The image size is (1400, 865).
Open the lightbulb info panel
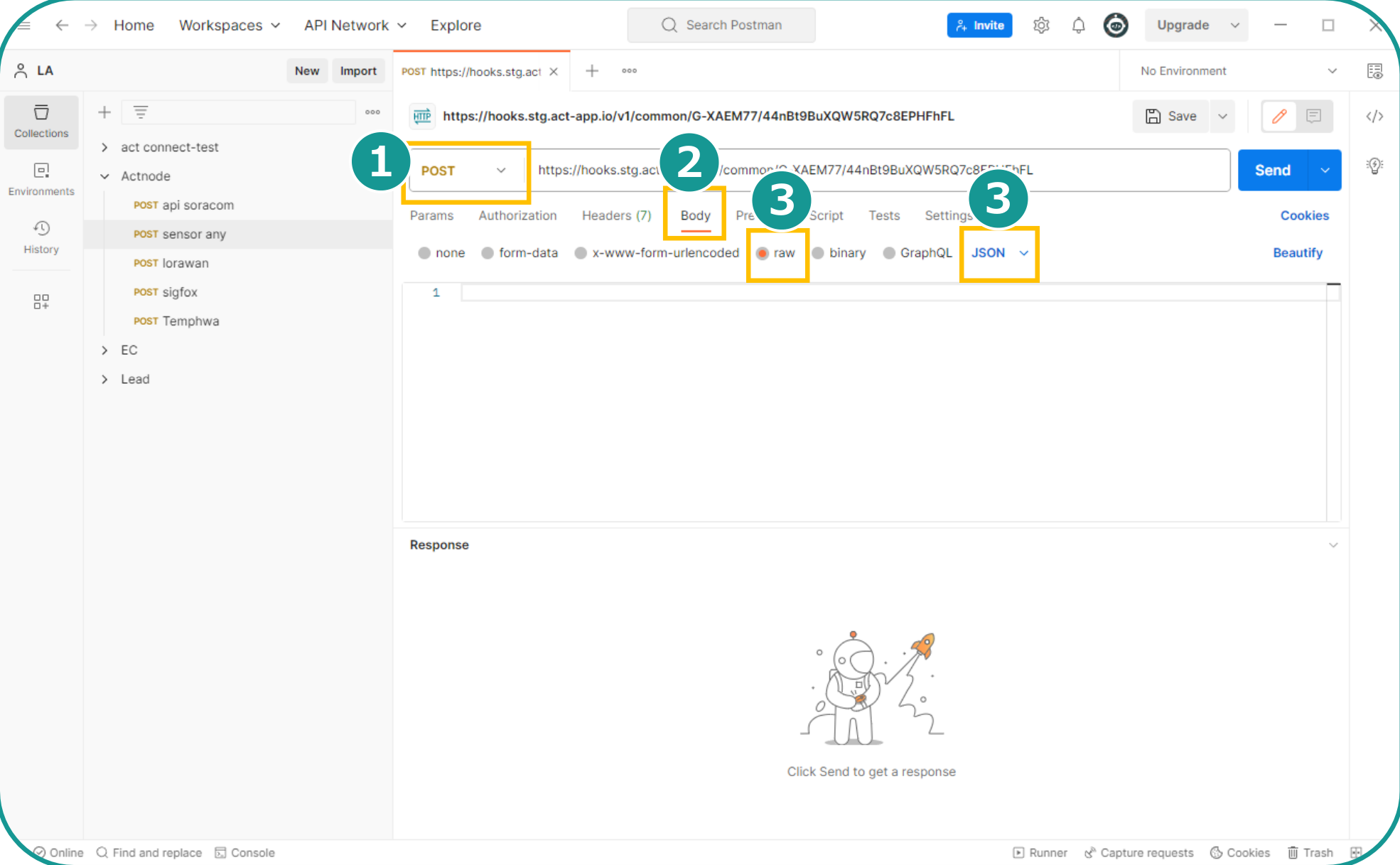pos(1374,166)
